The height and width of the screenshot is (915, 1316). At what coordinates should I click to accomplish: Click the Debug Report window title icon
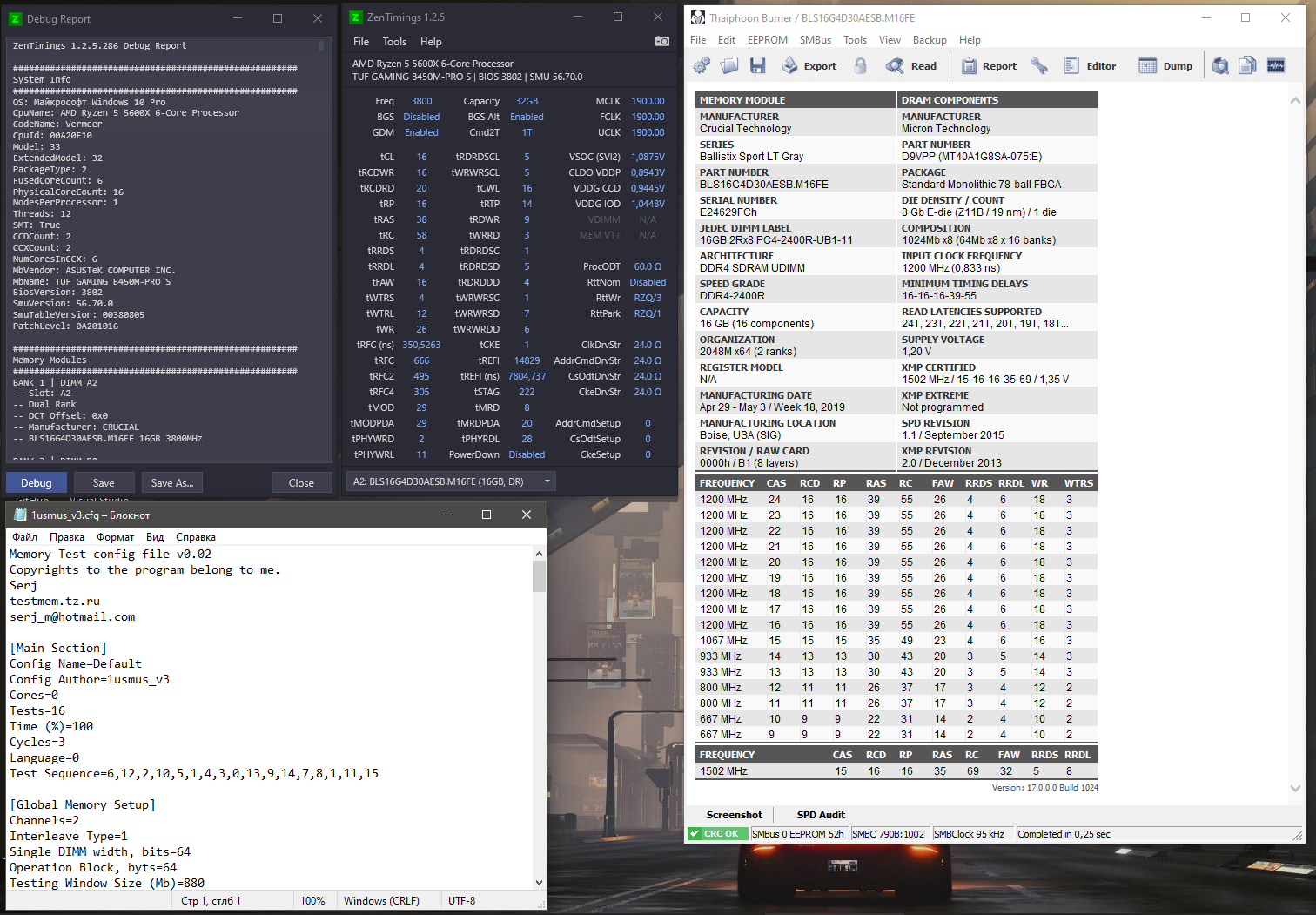(16, 18)
